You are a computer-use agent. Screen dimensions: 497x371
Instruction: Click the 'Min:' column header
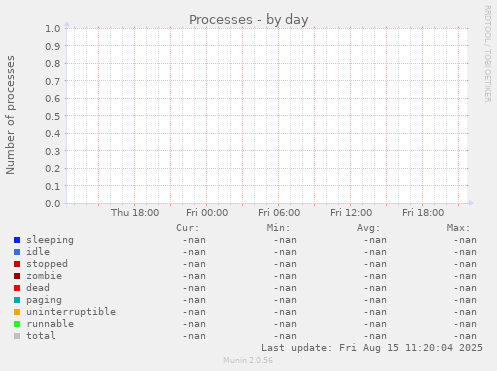(x=278, y=228)
